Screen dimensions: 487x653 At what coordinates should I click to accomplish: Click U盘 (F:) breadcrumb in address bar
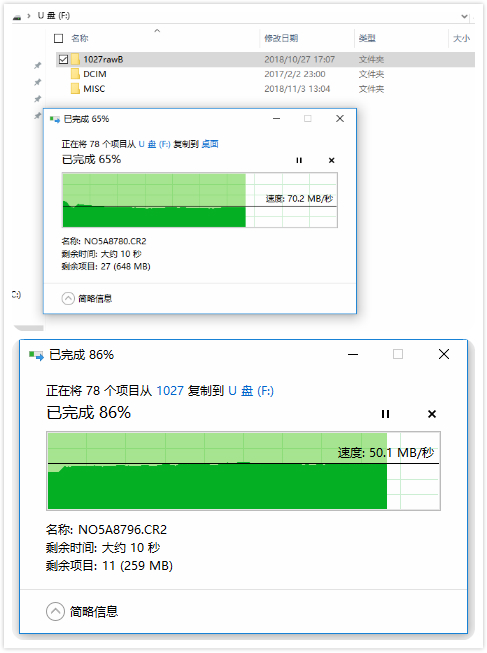tap(54, 16)
